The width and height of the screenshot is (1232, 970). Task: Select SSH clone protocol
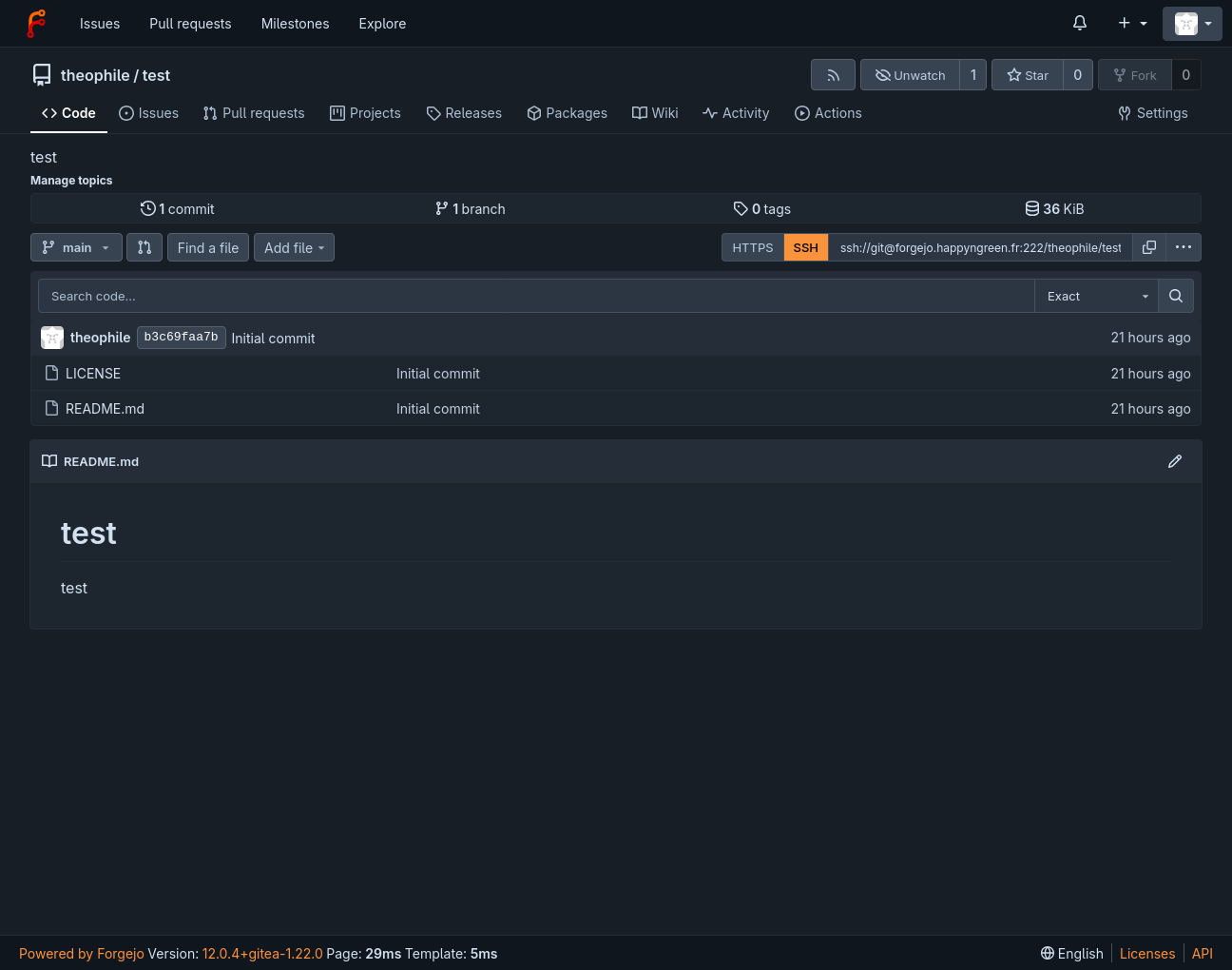pos(805,247)
